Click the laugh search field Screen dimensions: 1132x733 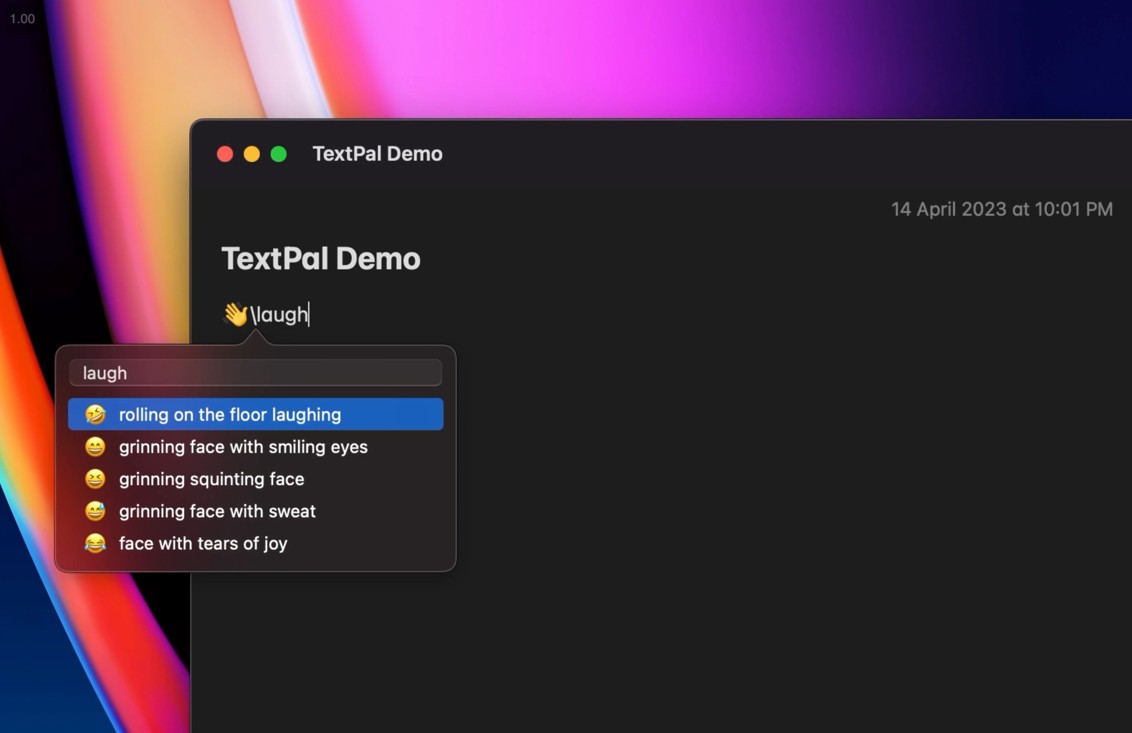coord(256,373)
